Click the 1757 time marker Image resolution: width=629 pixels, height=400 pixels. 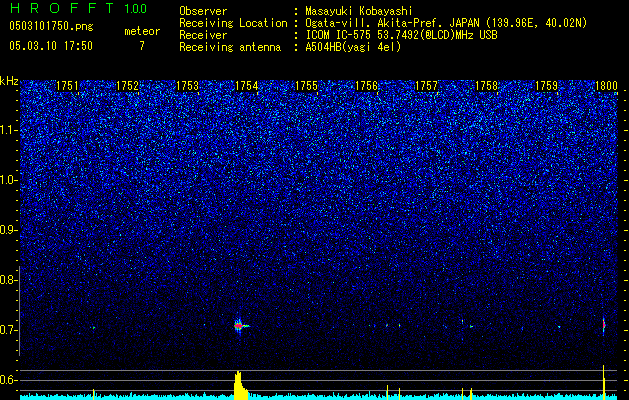point(426,86)
